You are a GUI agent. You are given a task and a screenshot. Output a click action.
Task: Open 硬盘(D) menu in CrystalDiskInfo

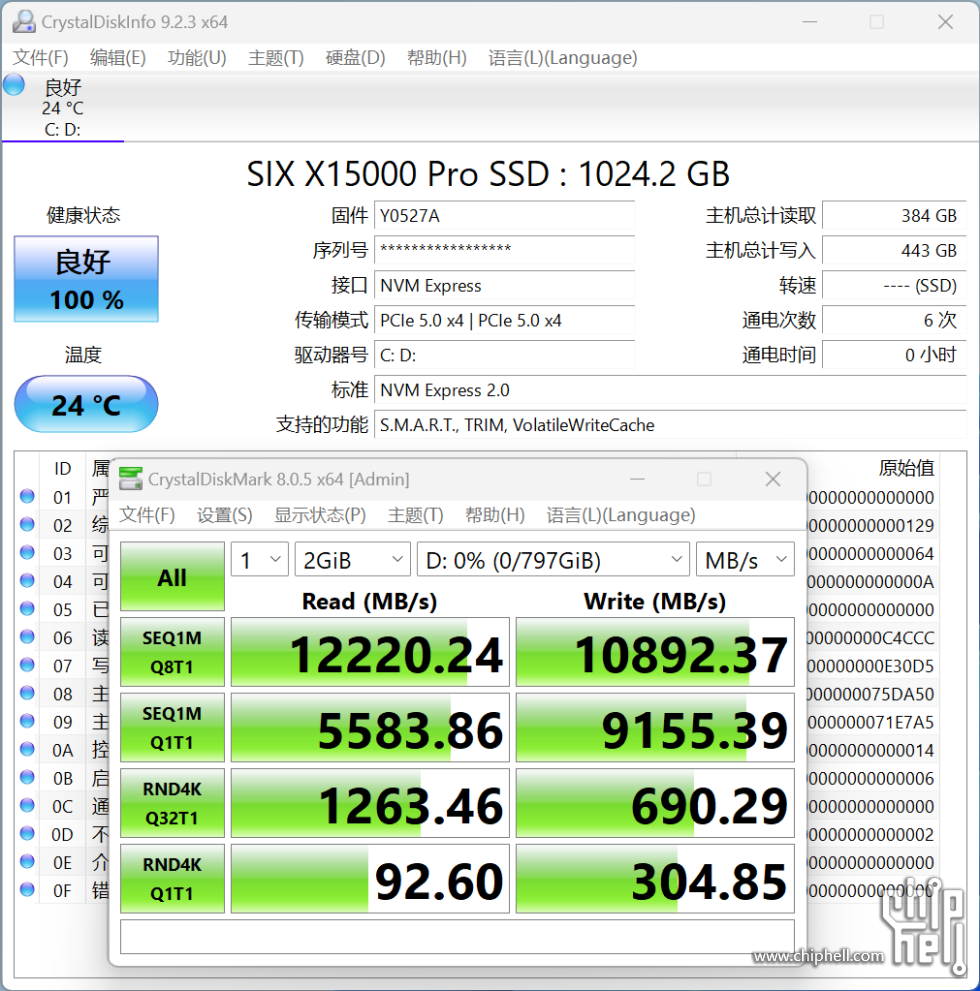click(x=355, y=58)
